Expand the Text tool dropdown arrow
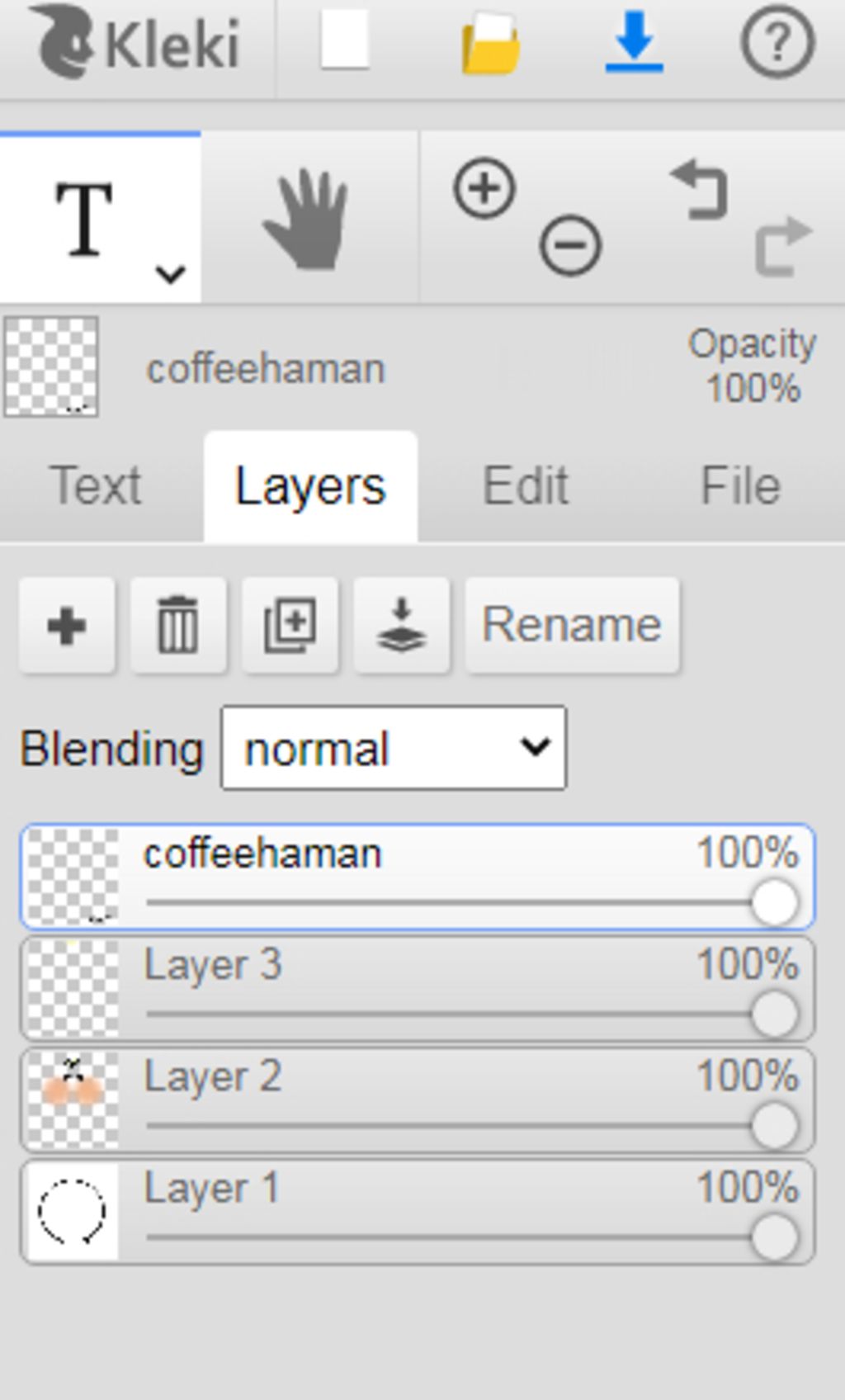Viewport: 845px width, 1400px height. tap(171, 274)
